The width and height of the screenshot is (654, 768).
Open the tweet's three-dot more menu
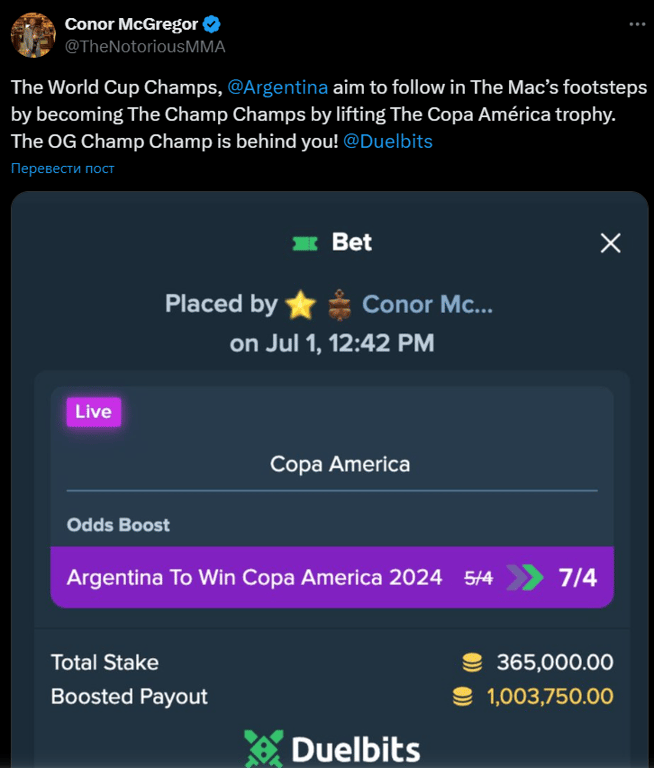(637, 24)
